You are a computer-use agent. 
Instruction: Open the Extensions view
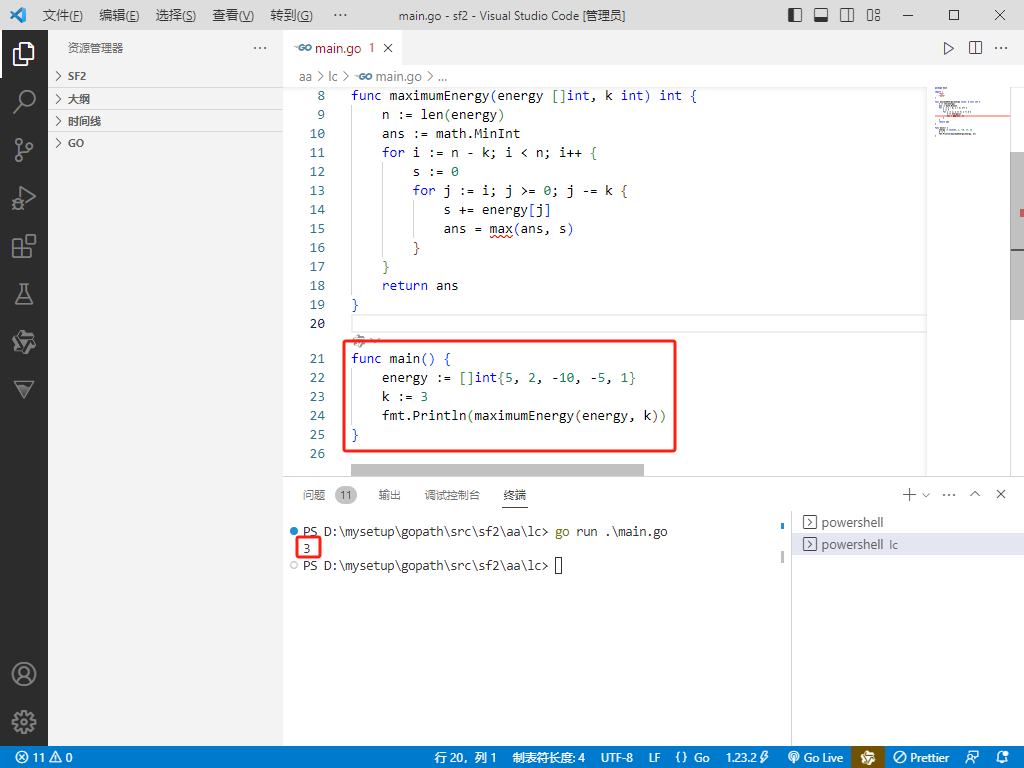tap(24, 246)
